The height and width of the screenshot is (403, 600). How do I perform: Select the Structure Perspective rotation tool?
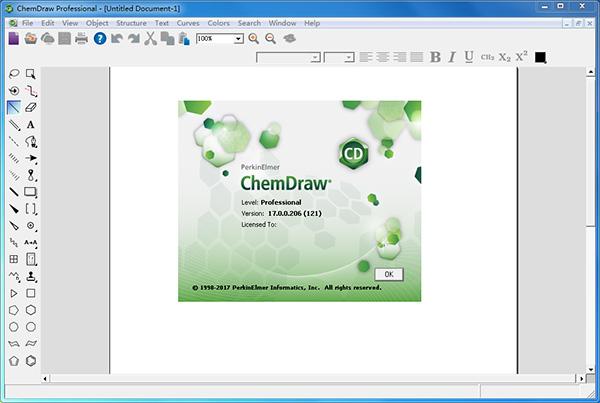14,91
